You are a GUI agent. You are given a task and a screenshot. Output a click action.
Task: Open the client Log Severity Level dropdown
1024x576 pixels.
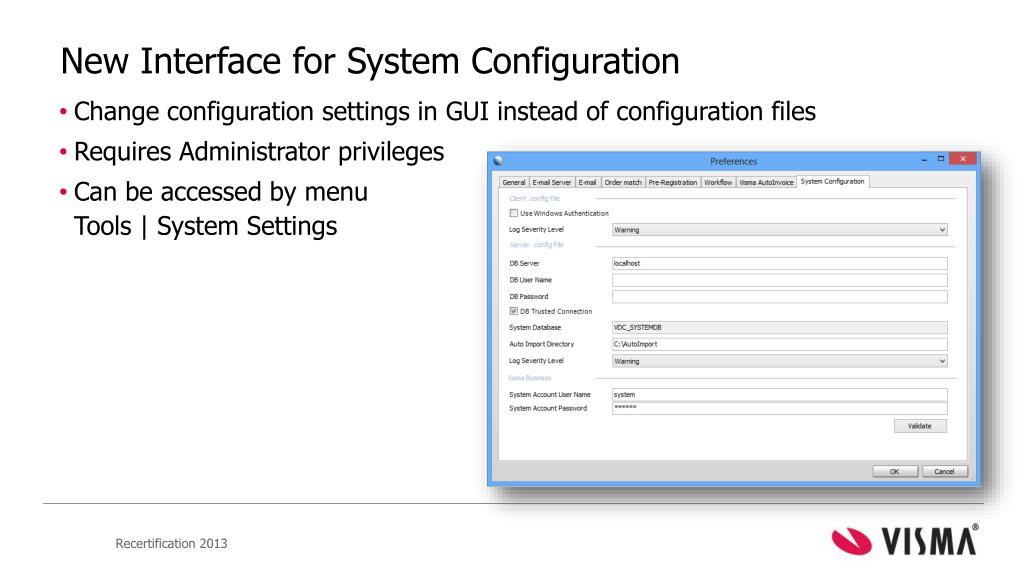coord(779,230)
